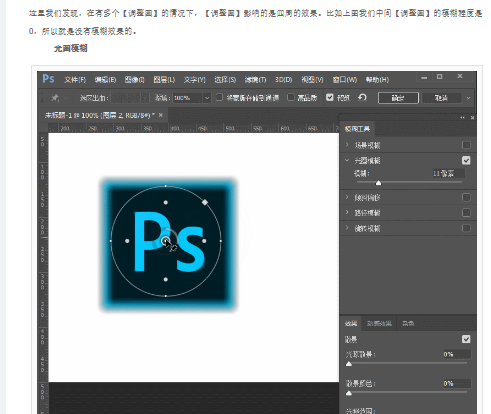Open the 窗口(W) menu
491x414 pixels.
[345, 80]
